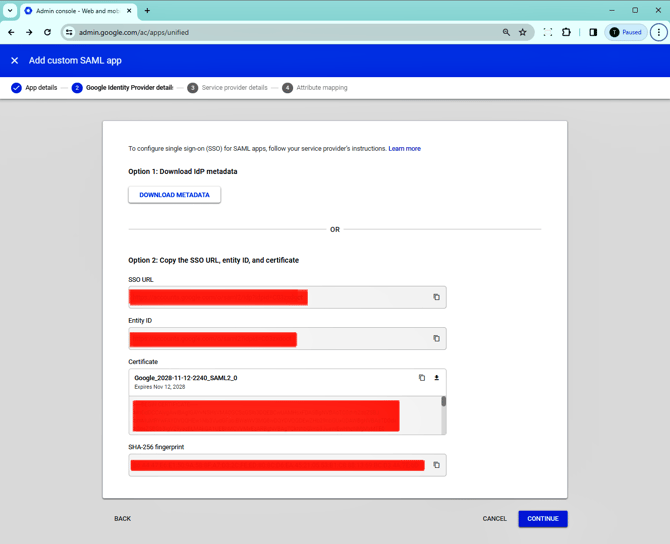The height and width of the screenshot is (544, 670).
Task: Open the Chrome three-dot menu
Action: pos(658,32)
